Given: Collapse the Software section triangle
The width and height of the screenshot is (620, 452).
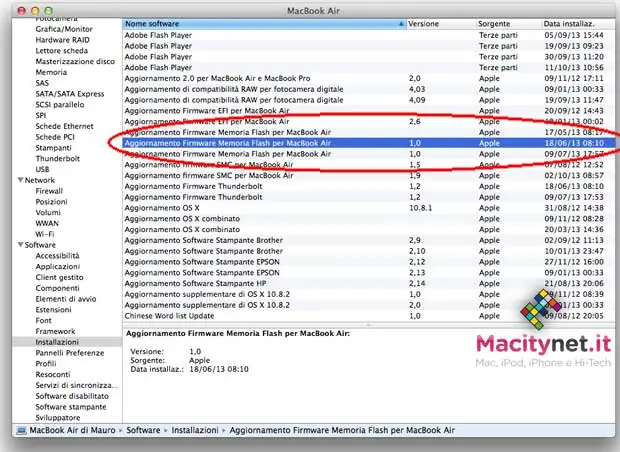Looking at the screenshot, I should tap(20, 245).
